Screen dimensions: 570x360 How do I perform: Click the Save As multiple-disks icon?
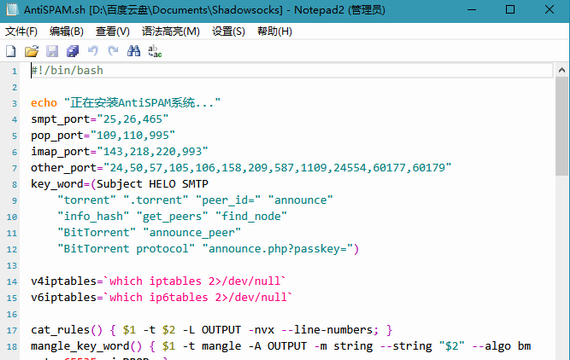click(x=73, y=51)
